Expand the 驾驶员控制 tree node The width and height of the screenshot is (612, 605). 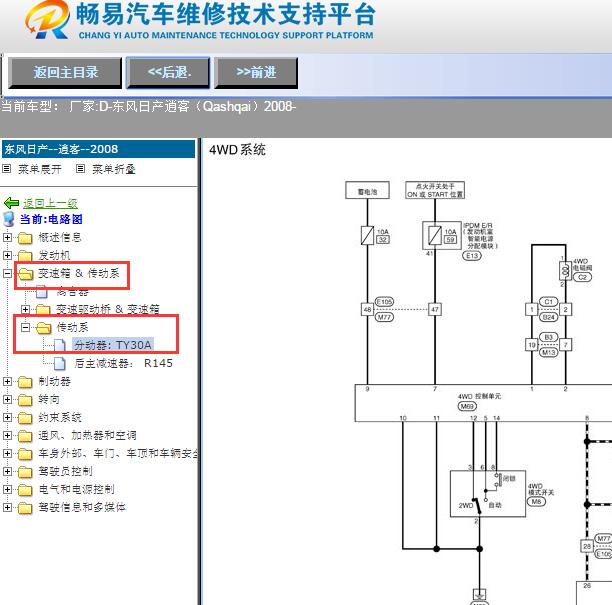tap(7, 471)
